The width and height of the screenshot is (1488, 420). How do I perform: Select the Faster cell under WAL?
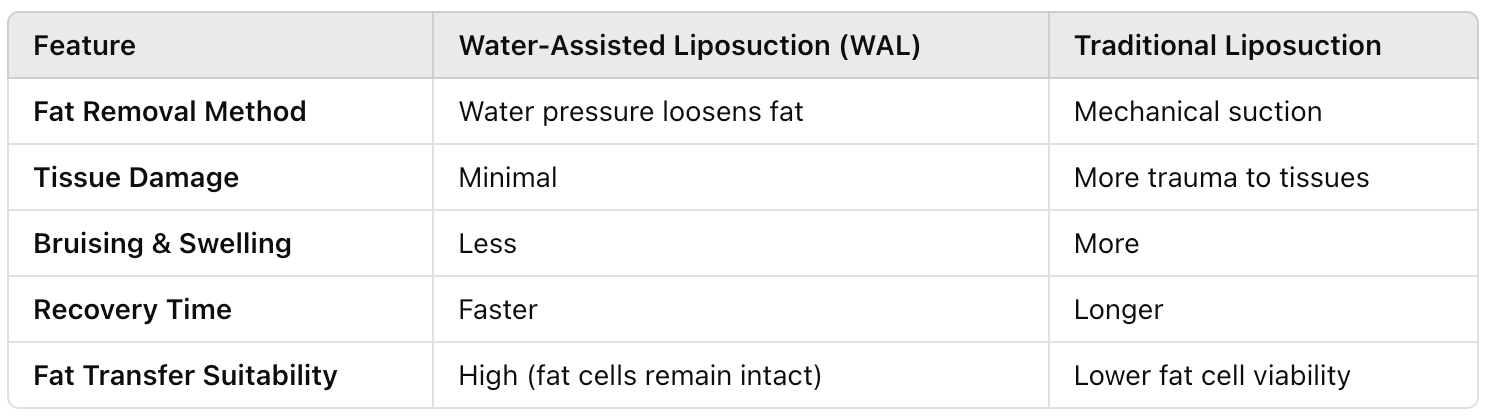click(x=498, y=310)
